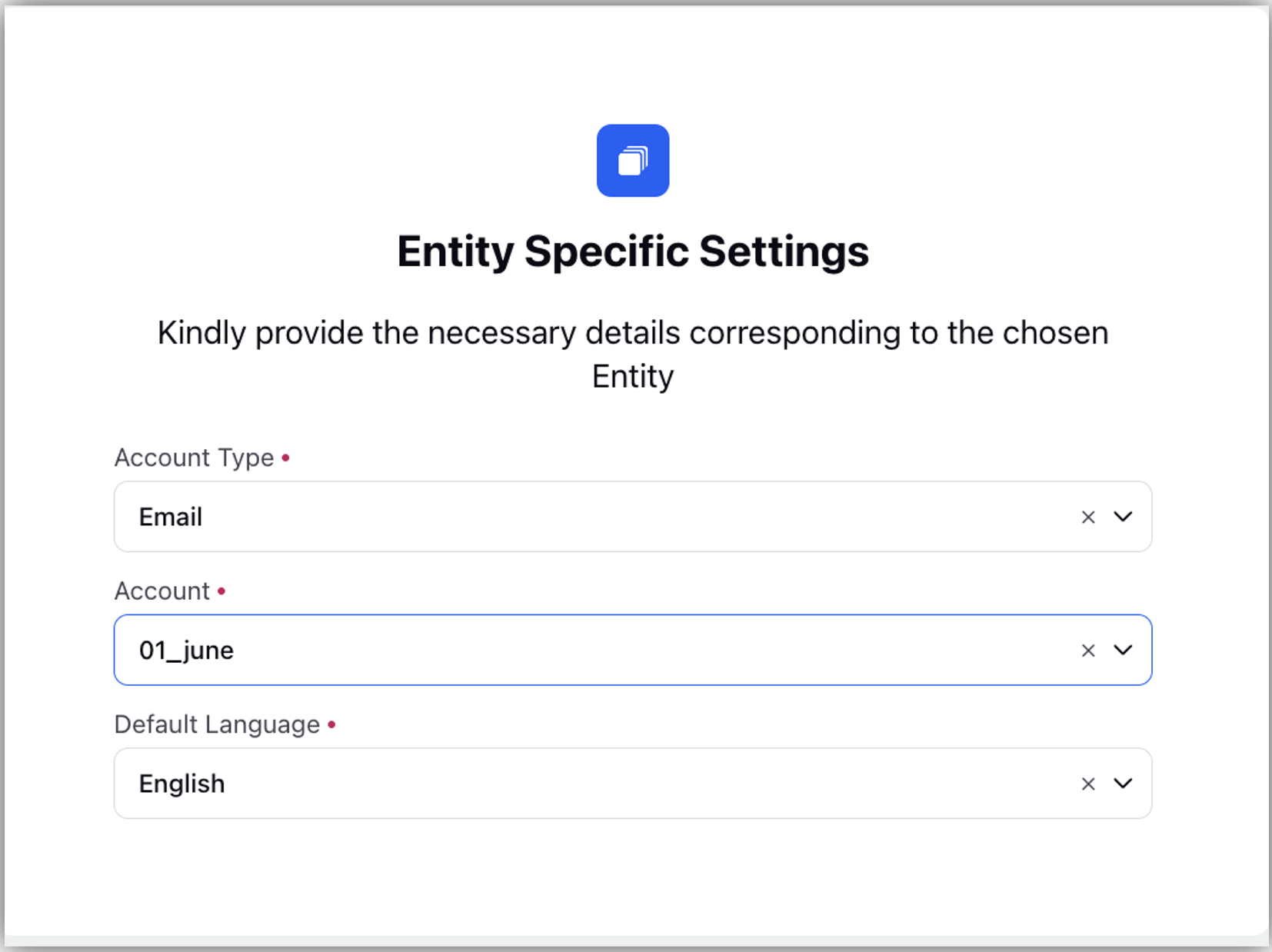The image size is (1272, 952).
Task: Expand the Default Language dropdown chevron
Action: coord(1123,783)
